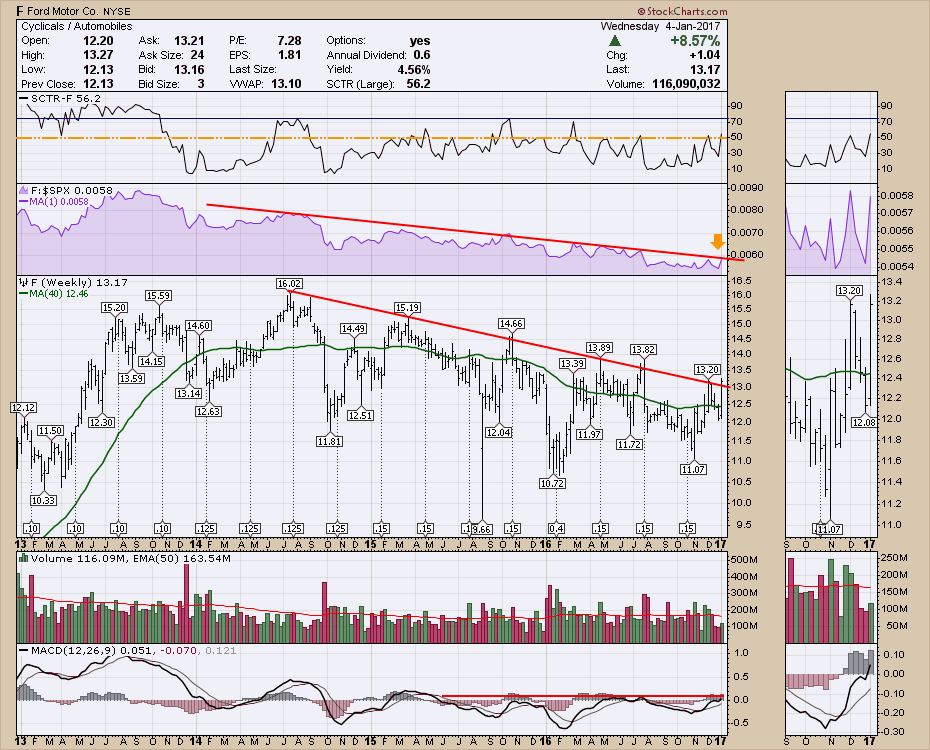Click the Volume value 116,090,032
The height and width of the screenshot is (750, 930).
[x=686, y=84]
